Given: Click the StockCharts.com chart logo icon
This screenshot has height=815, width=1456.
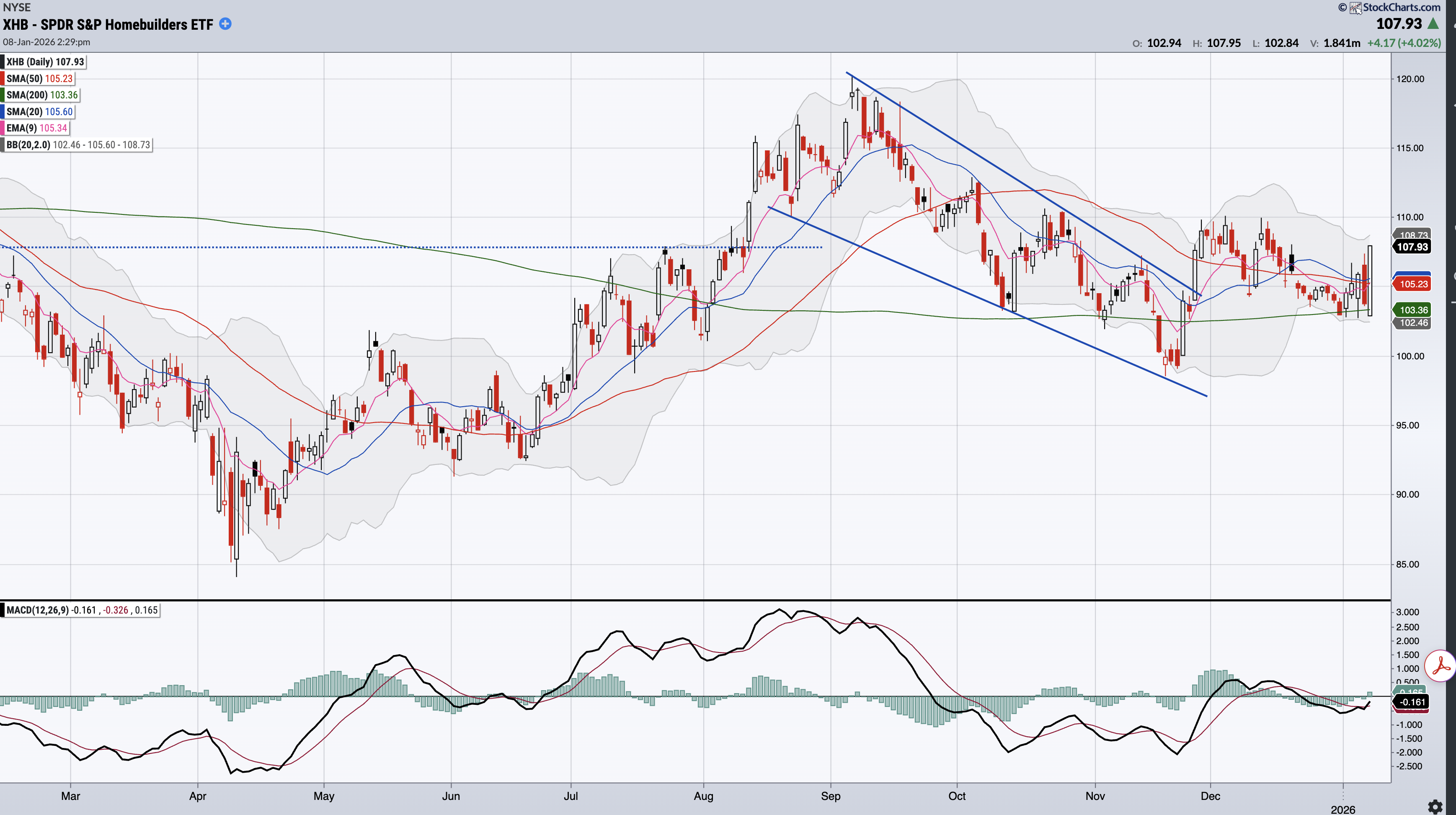Looking at the screenshot, I should point(1355,8).
